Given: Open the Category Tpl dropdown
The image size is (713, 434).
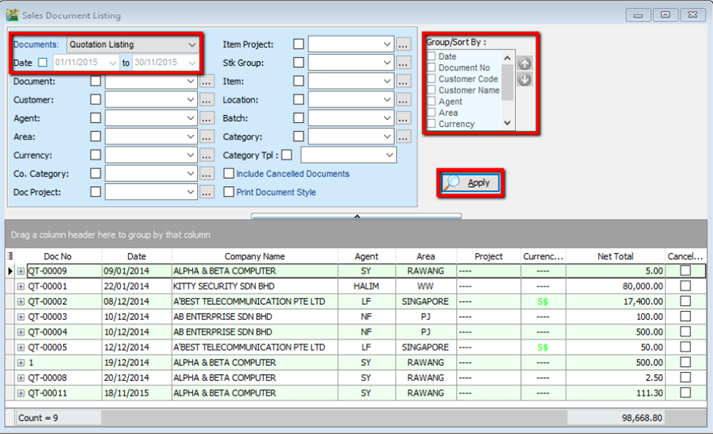Looking at the screenshot, I should tap(388, 155).
